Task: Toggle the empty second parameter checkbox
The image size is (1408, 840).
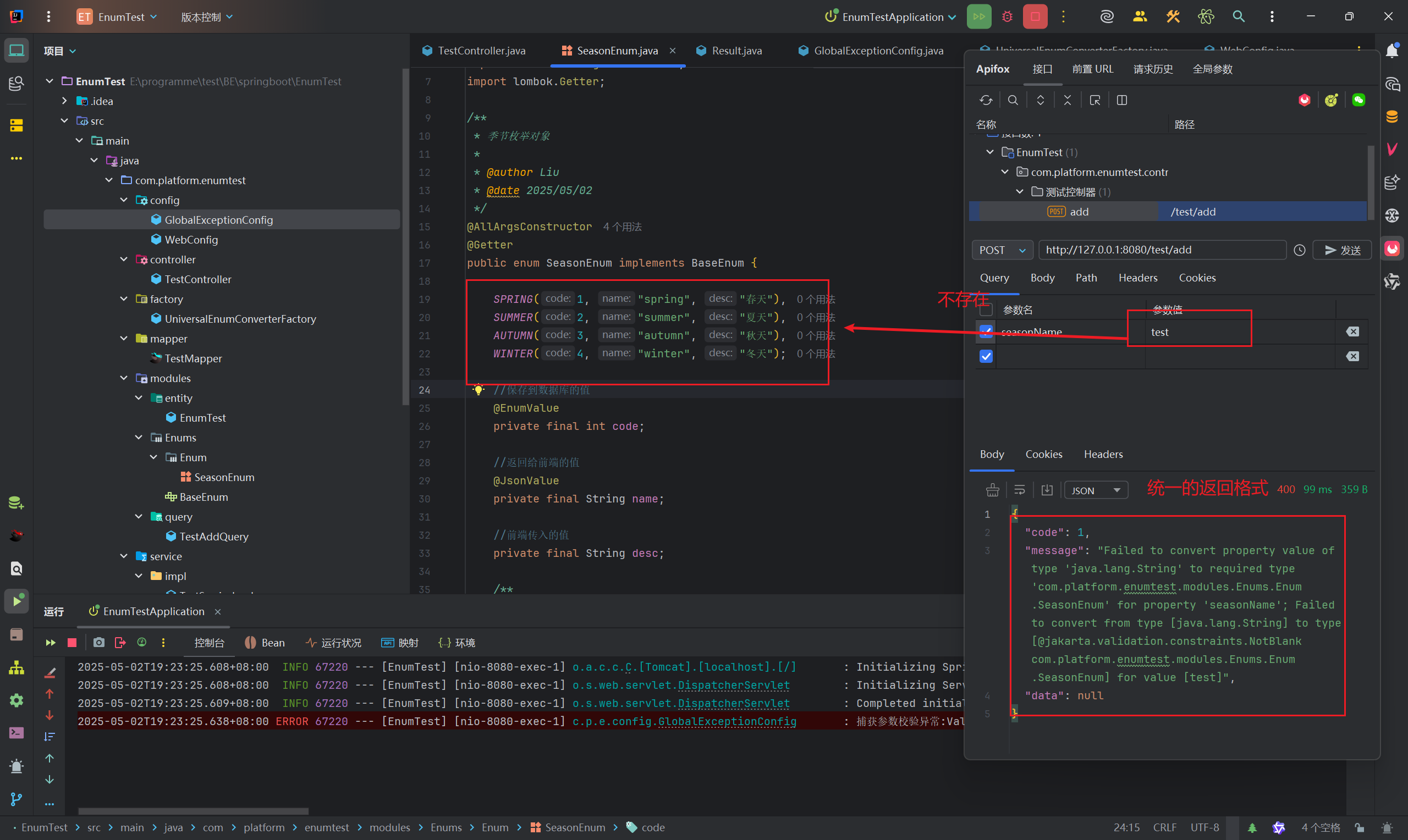Action: (x=986, y=357)
